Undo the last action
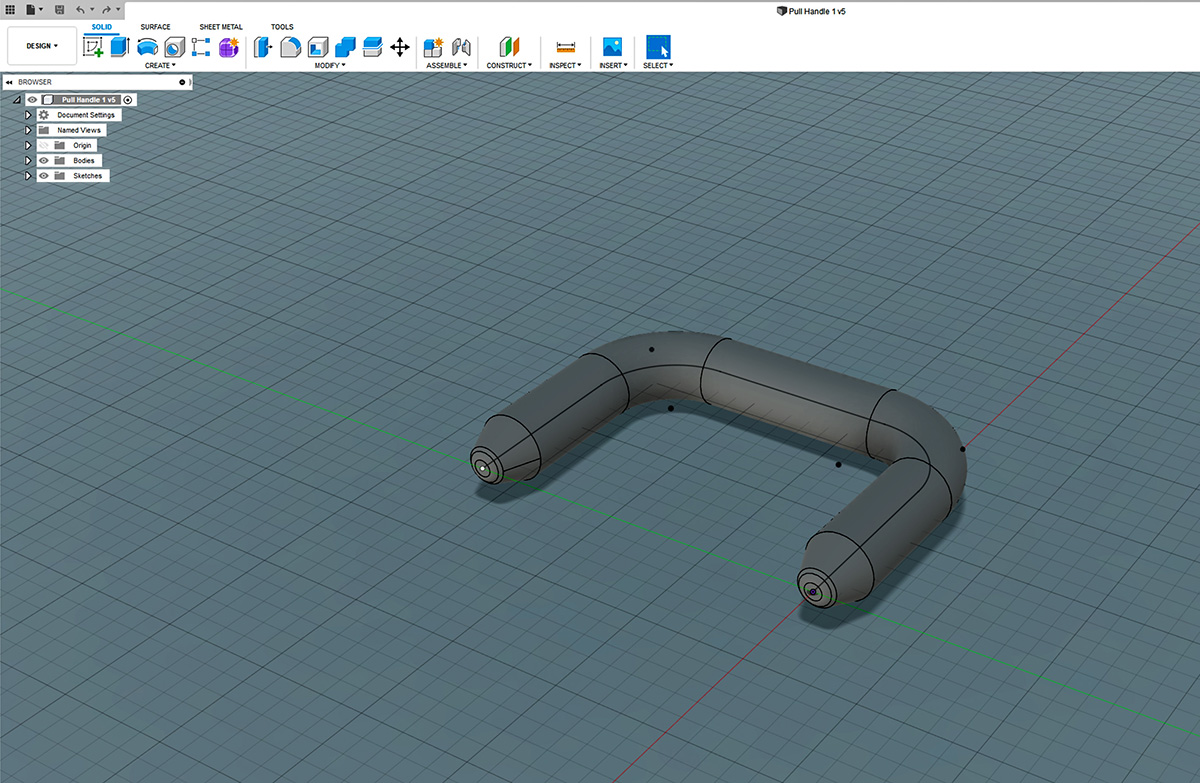The height and width of the screenshot is (783, 1200). click(x=81, y=9)
